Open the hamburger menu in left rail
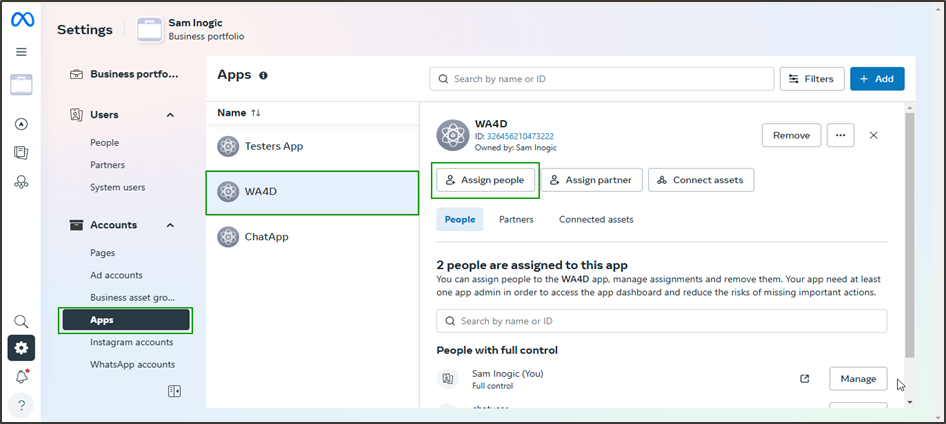Image resolution: width=946 pixels, height=424 pixels. tap(21, 52)
